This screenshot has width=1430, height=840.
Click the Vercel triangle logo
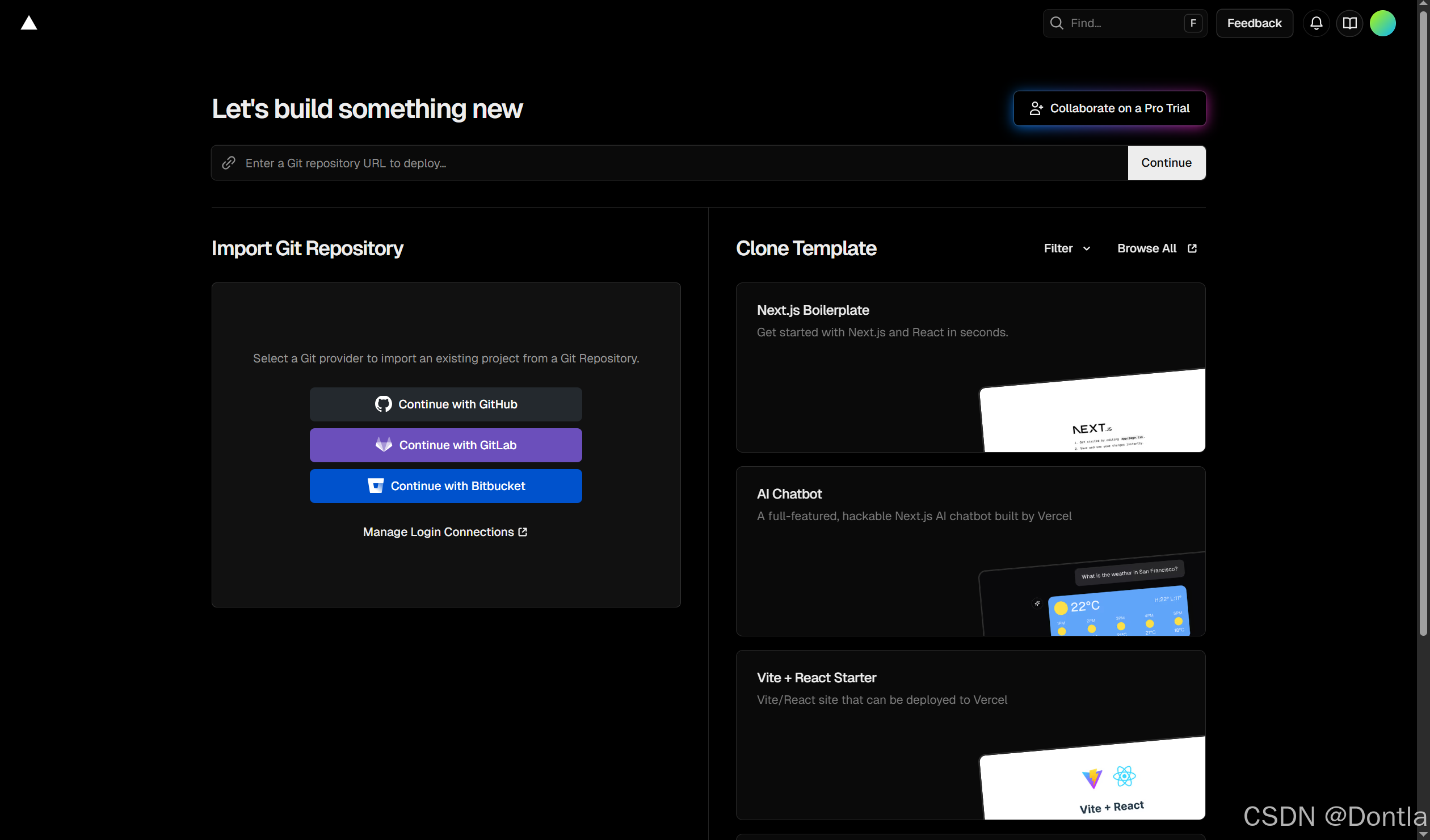(29, 23)
